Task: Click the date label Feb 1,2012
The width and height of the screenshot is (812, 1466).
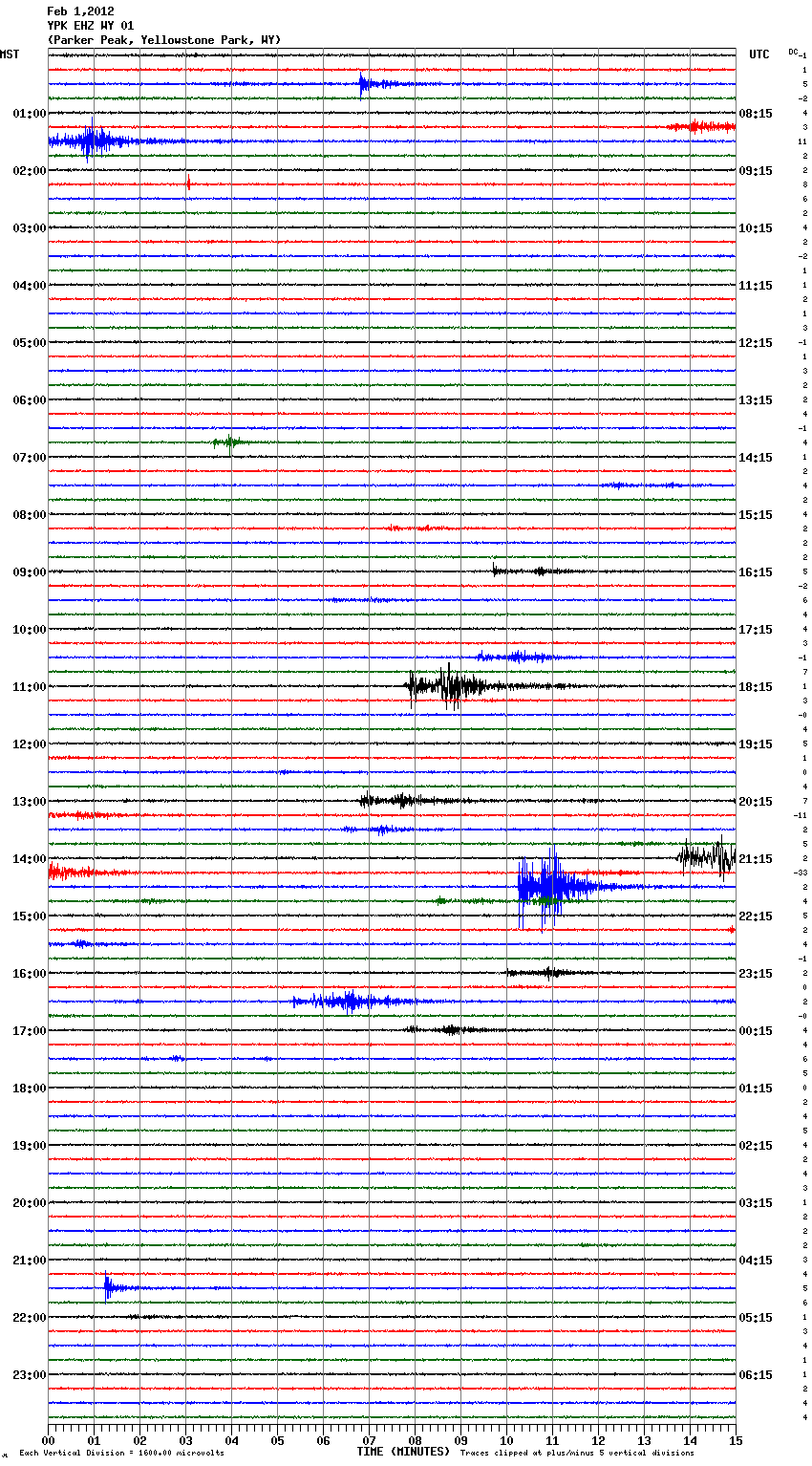Action: point(80,11)
